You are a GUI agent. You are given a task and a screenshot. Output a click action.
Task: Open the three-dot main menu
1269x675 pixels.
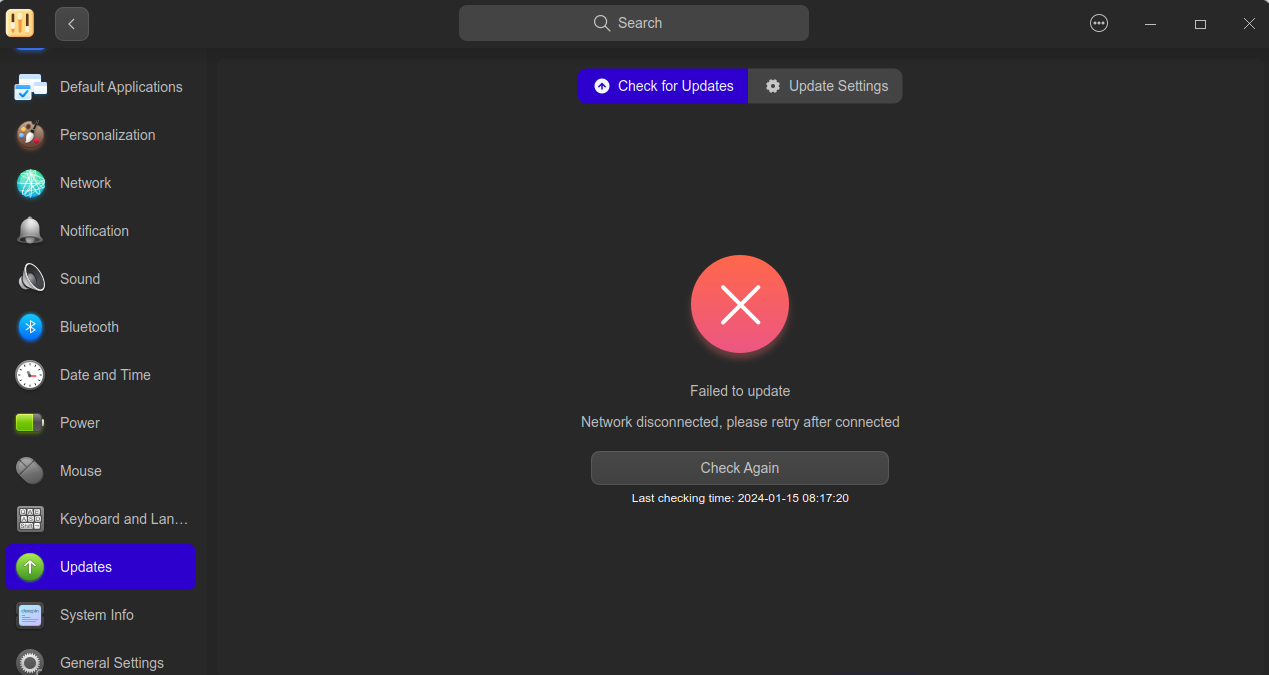click(1099, 24)
